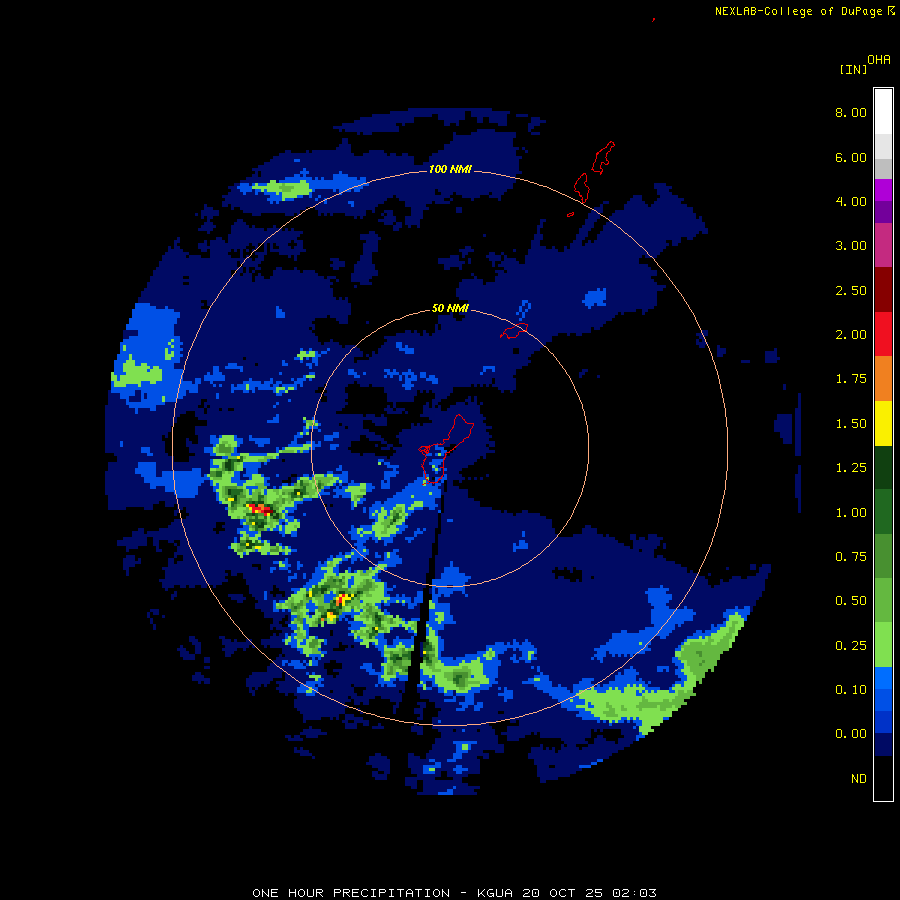The height and width of the screenshot is (900, 900).
Task: Click the black ND legend swatch
Action: pos(883,778)
